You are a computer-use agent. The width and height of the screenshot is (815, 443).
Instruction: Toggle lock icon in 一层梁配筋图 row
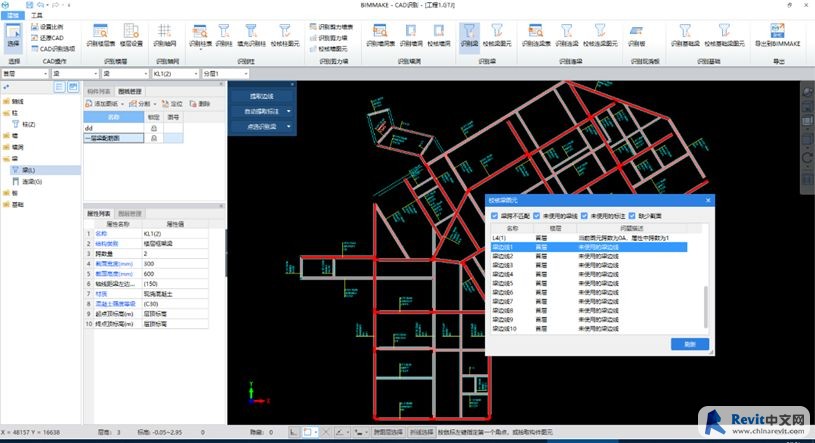click(153, 138)
